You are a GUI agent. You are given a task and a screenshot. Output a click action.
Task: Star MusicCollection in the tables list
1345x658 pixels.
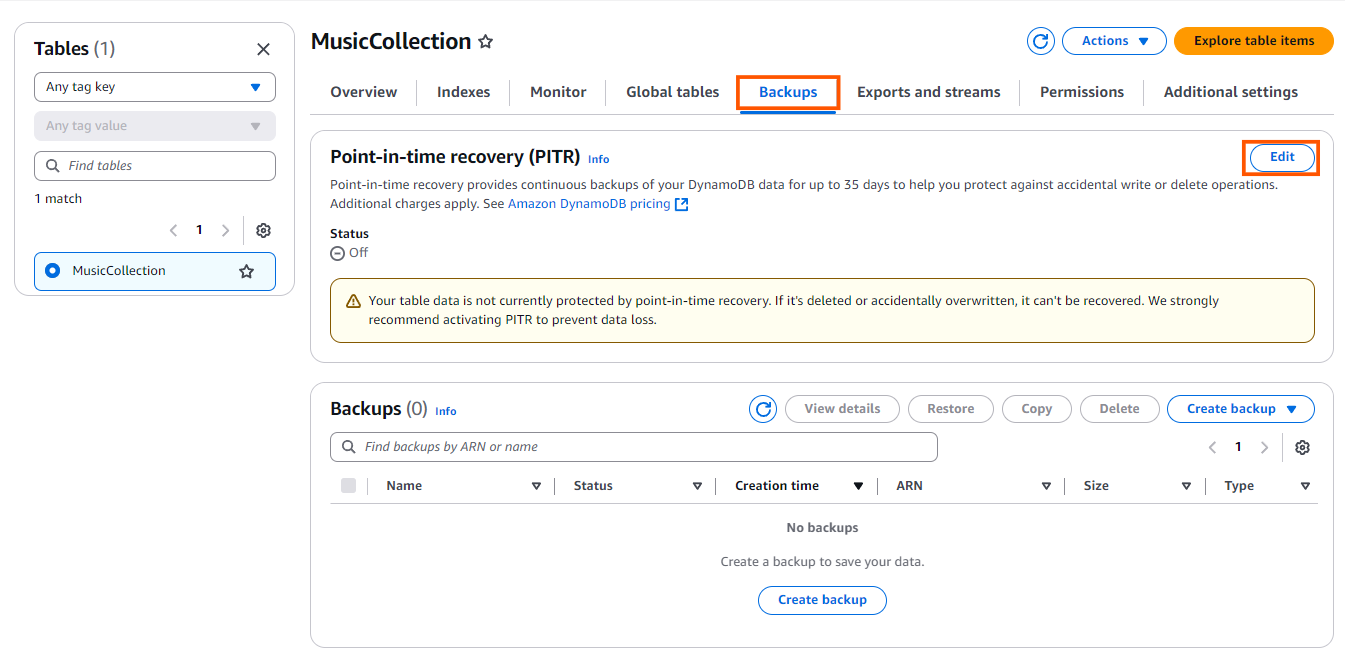tap(247, 271)
